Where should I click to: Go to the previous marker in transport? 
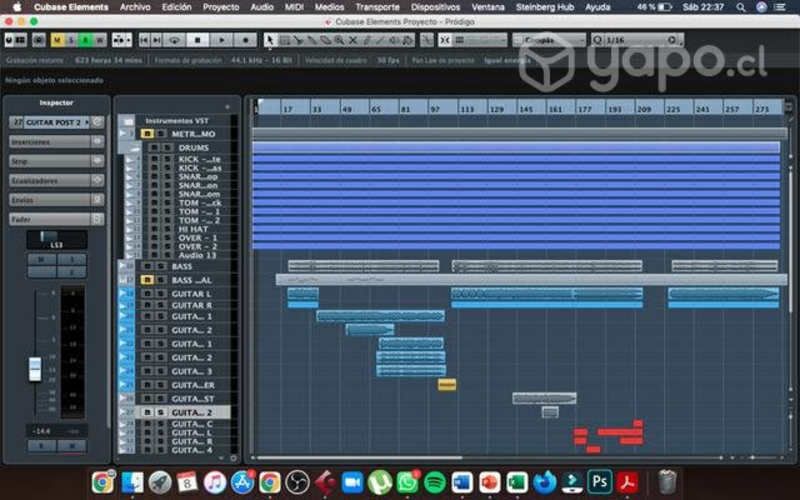[144, 40]
